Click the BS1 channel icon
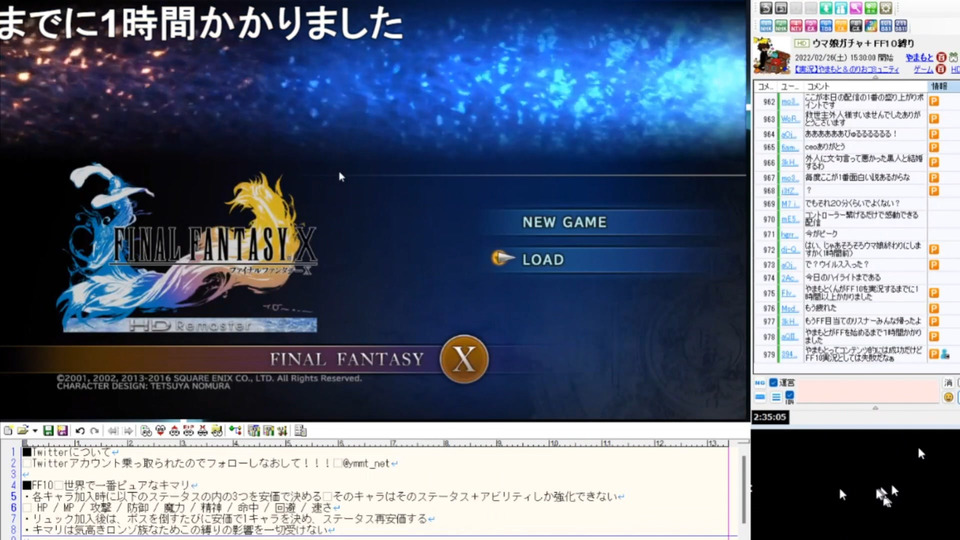Screen dimensions: 960x540 [x=885, y=26]
